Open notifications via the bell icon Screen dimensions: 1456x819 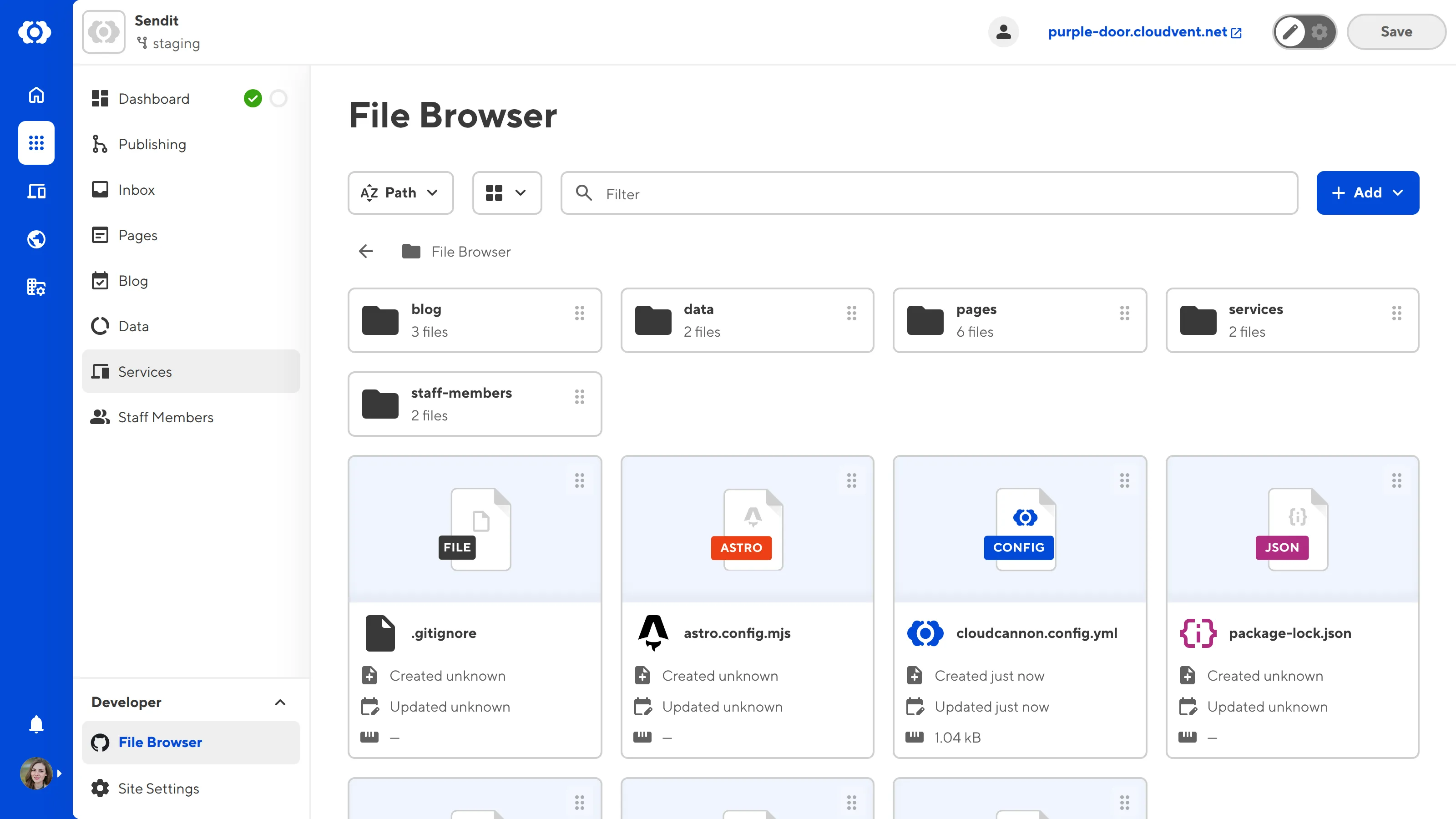pyautogui.click(x=35, y=724)
